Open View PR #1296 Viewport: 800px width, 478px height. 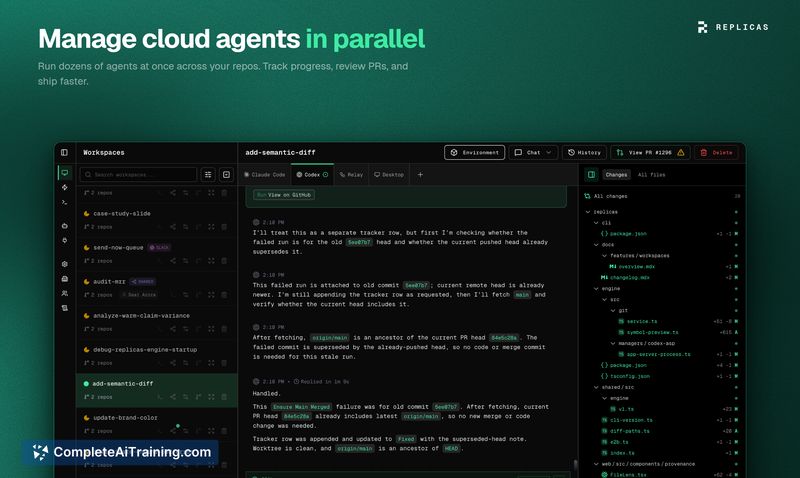[650, 153]
